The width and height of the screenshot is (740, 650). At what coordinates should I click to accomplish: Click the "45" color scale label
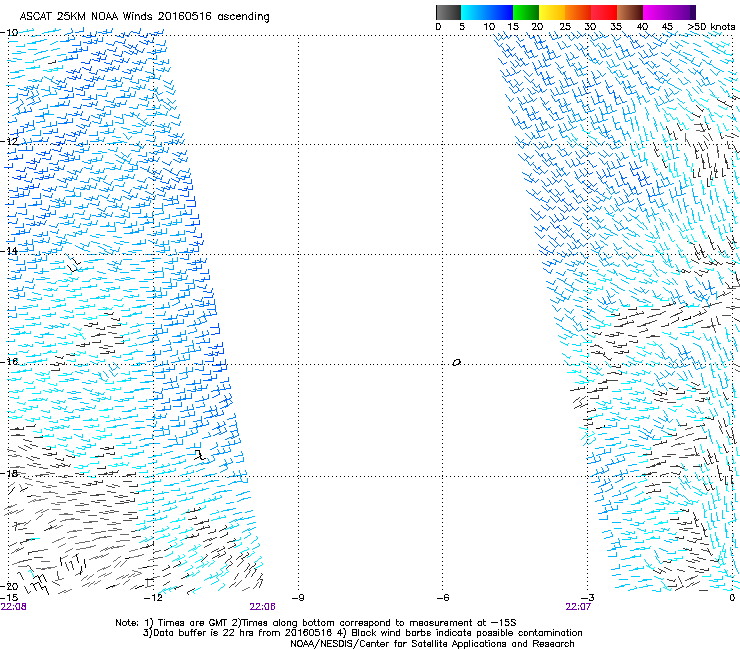667,26
